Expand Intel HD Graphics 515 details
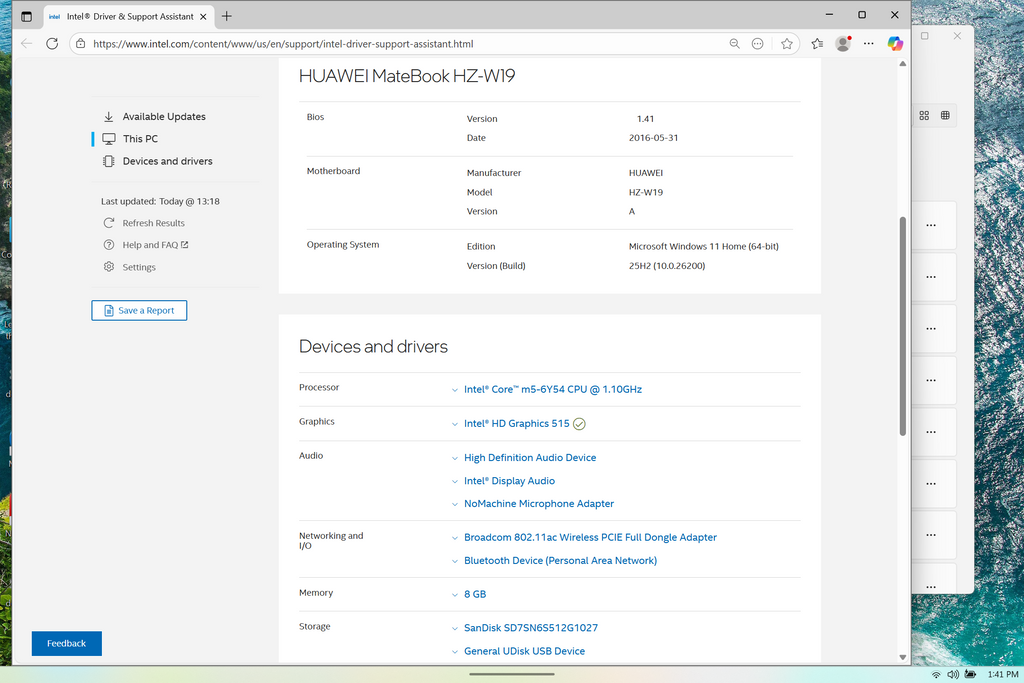Screen dimensions: 1024x683 516,424
